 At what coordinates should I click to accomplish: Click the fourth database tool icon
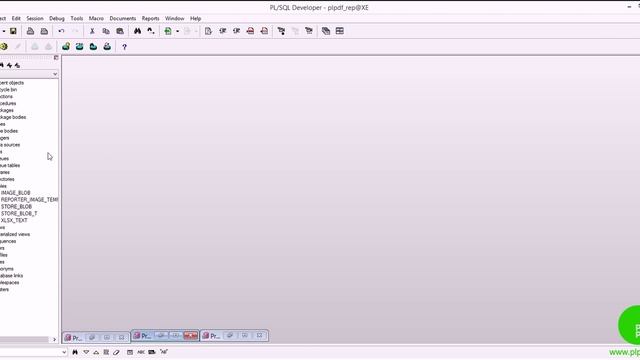coord(107,47)
